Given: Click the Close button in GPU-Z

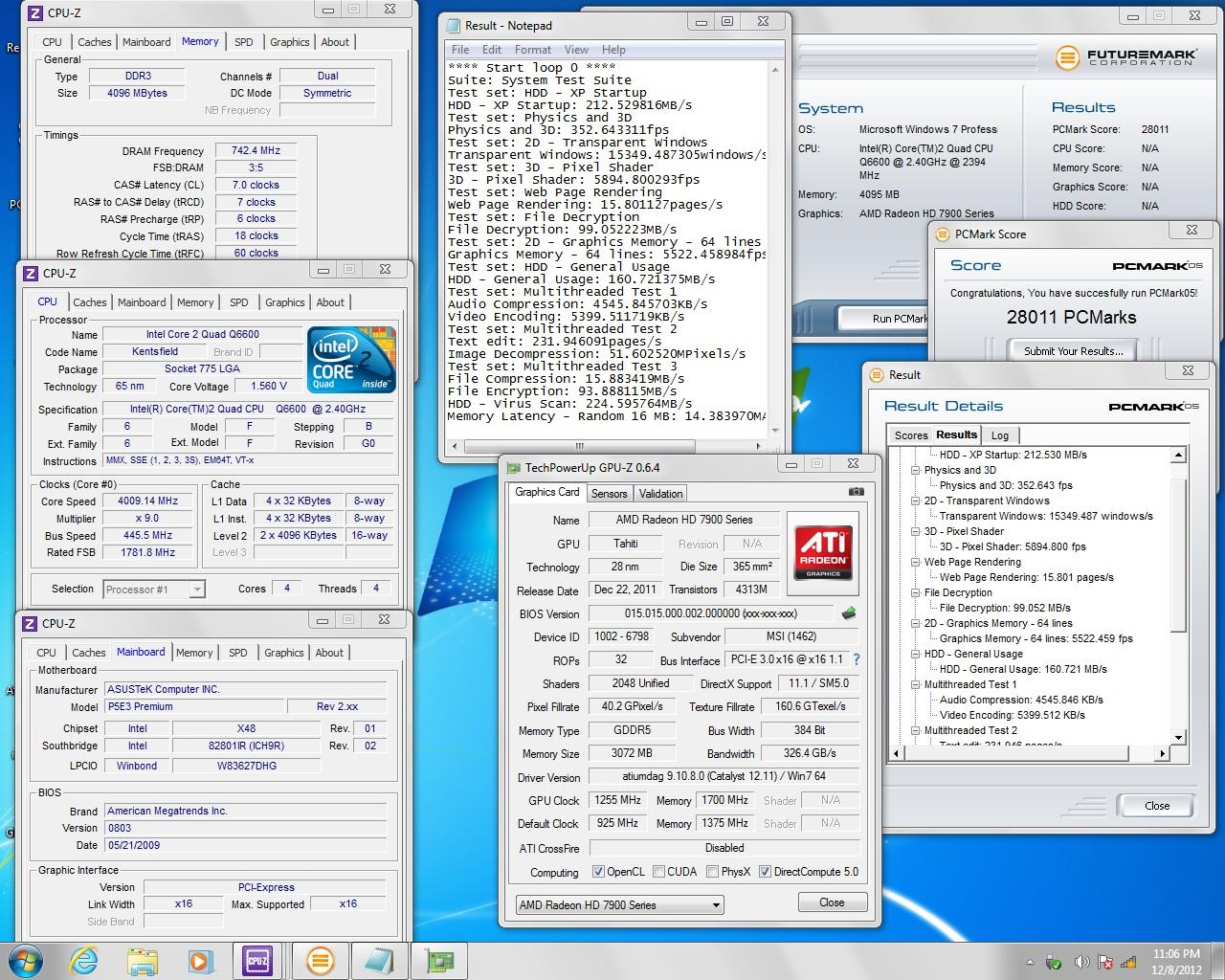Looking at the screenshot, I should (832, 902).
